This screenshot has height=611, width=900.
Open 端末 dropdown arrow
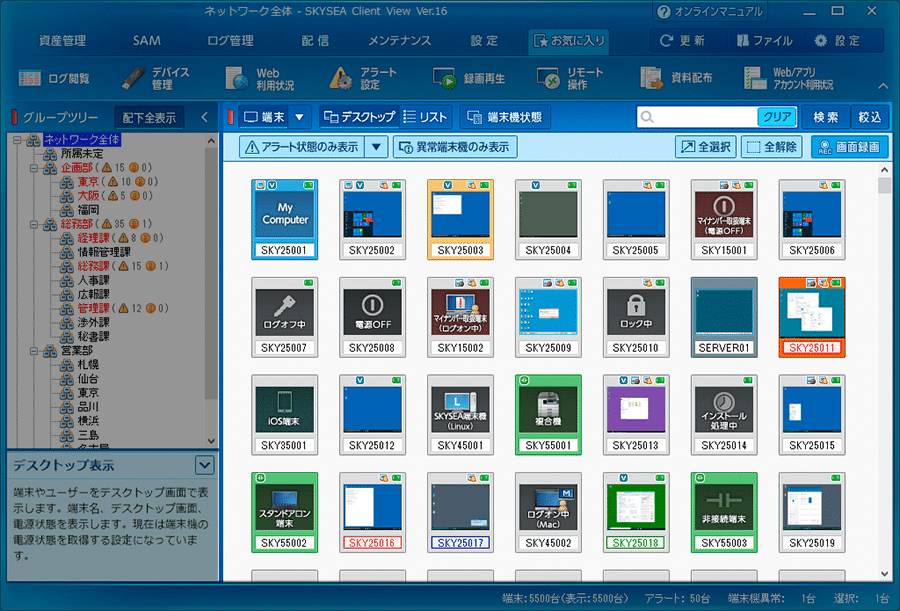point(300,117)
